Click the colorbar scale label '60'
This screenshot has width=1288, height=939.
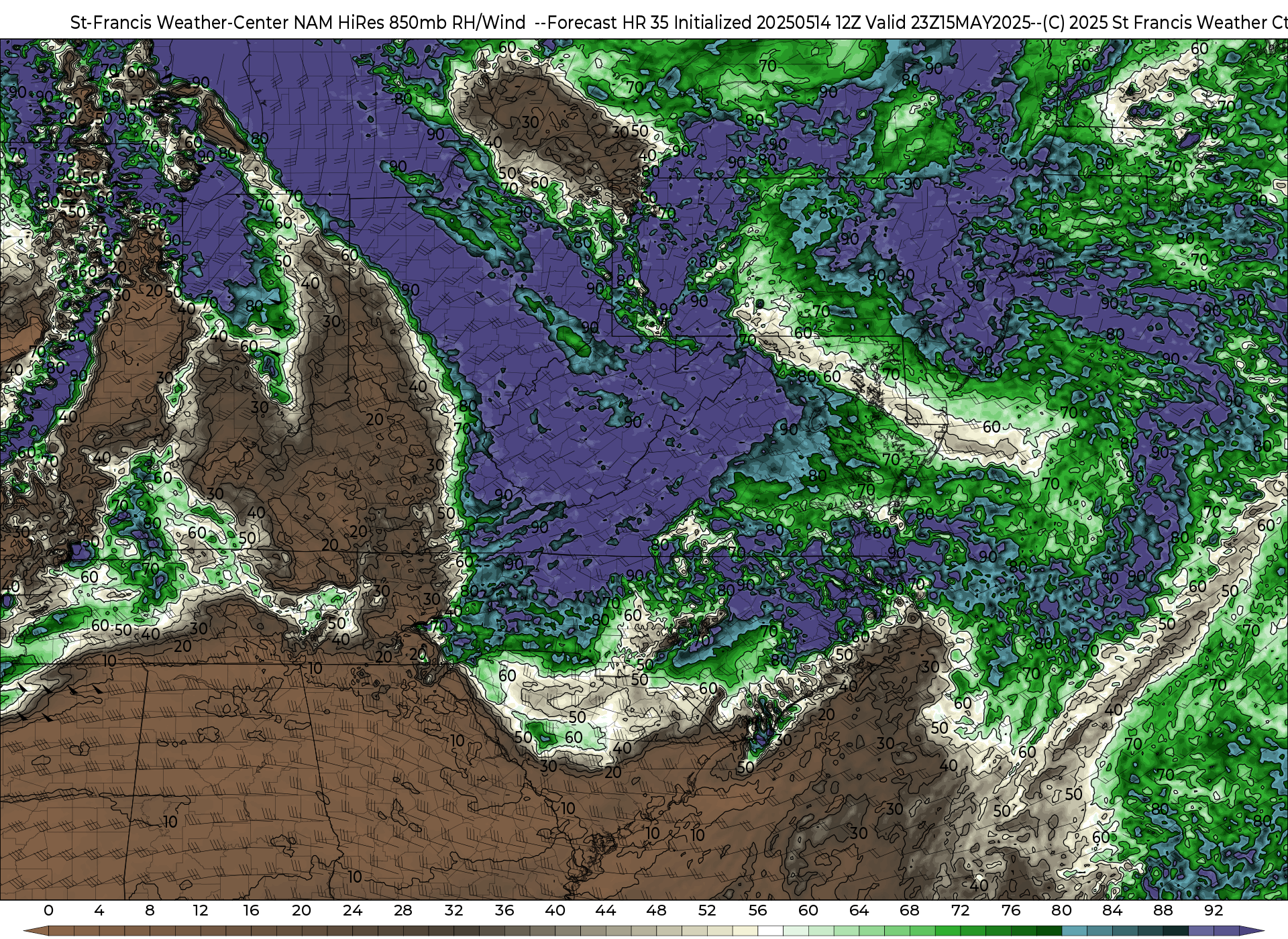[808, 910]
